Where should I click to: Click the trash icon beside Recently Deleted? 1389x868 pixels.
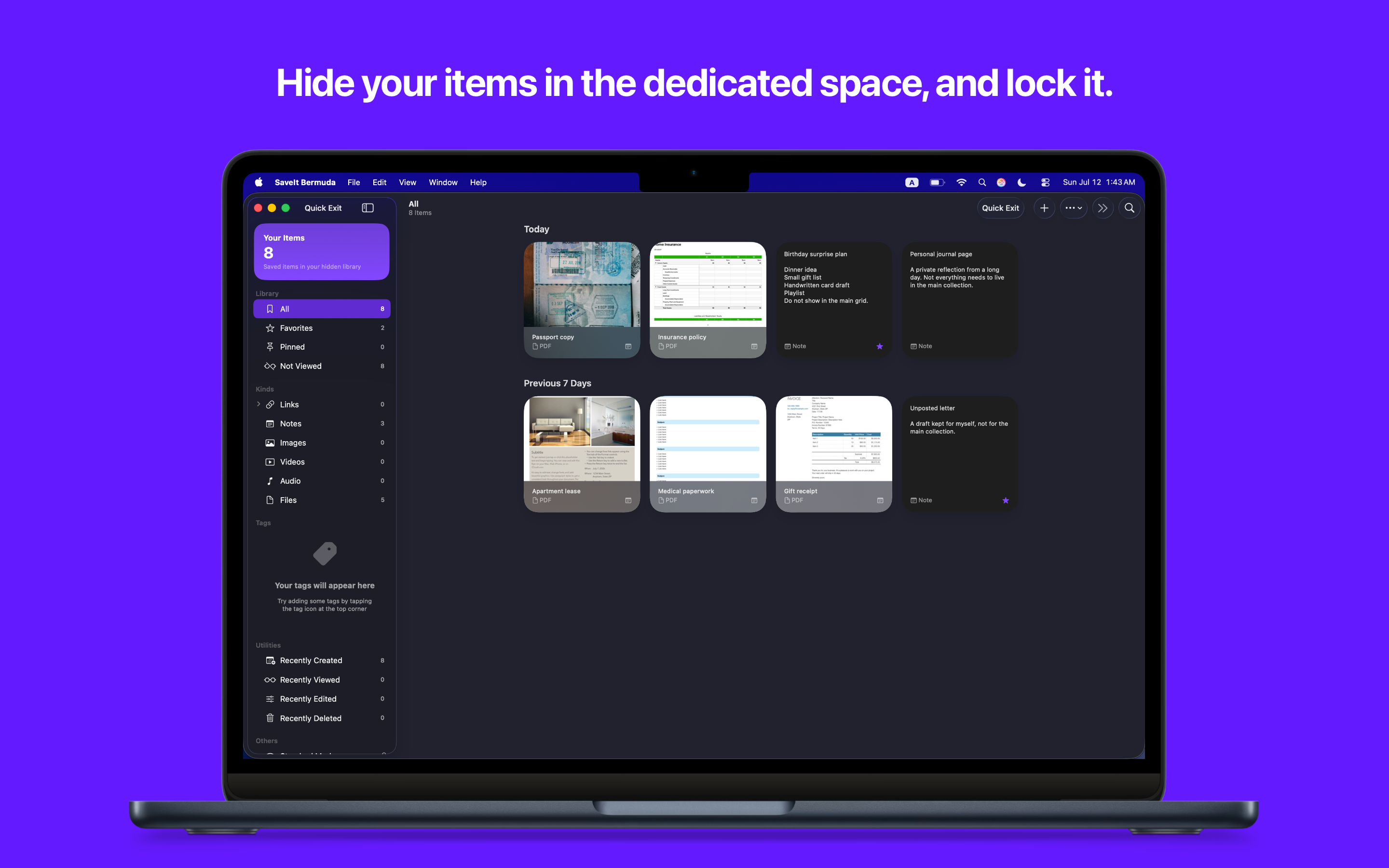(270, 718)
